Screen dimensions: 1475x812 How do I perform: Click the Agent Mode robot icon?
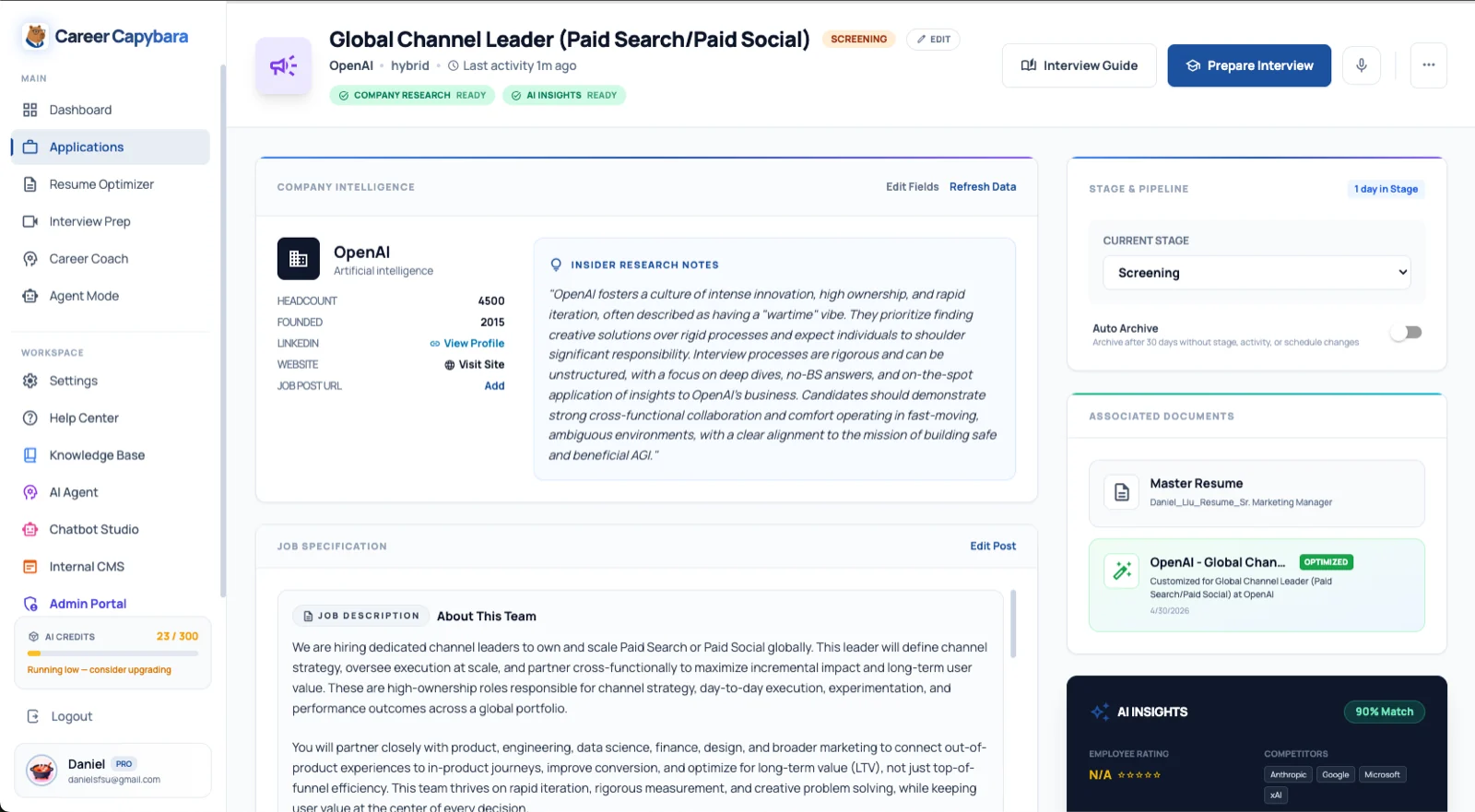pyautogui.click(x=30, y=296)
